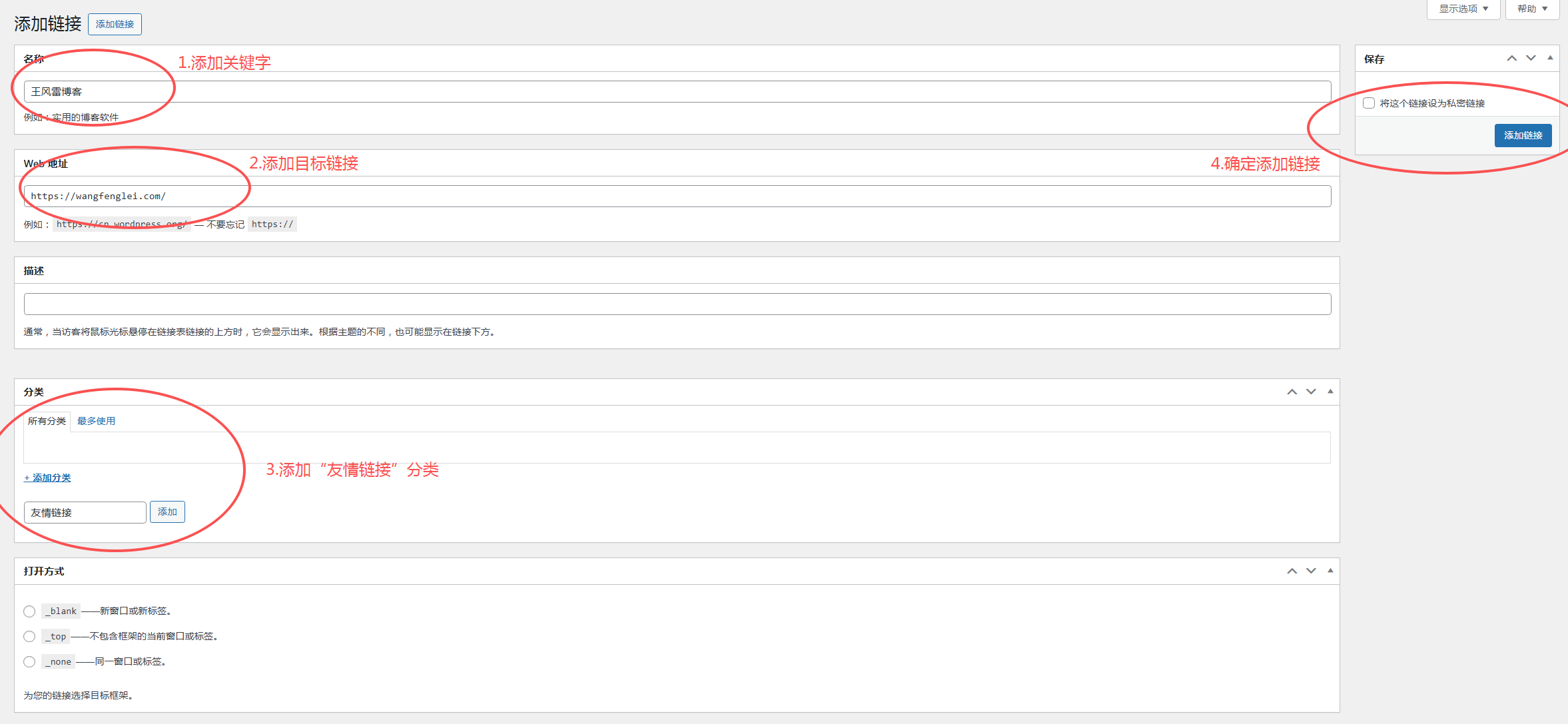Open the 帮助 dropdown
Viewport: 1568px width, 724px height.
pyautogui.click(x=1531, y=9)
